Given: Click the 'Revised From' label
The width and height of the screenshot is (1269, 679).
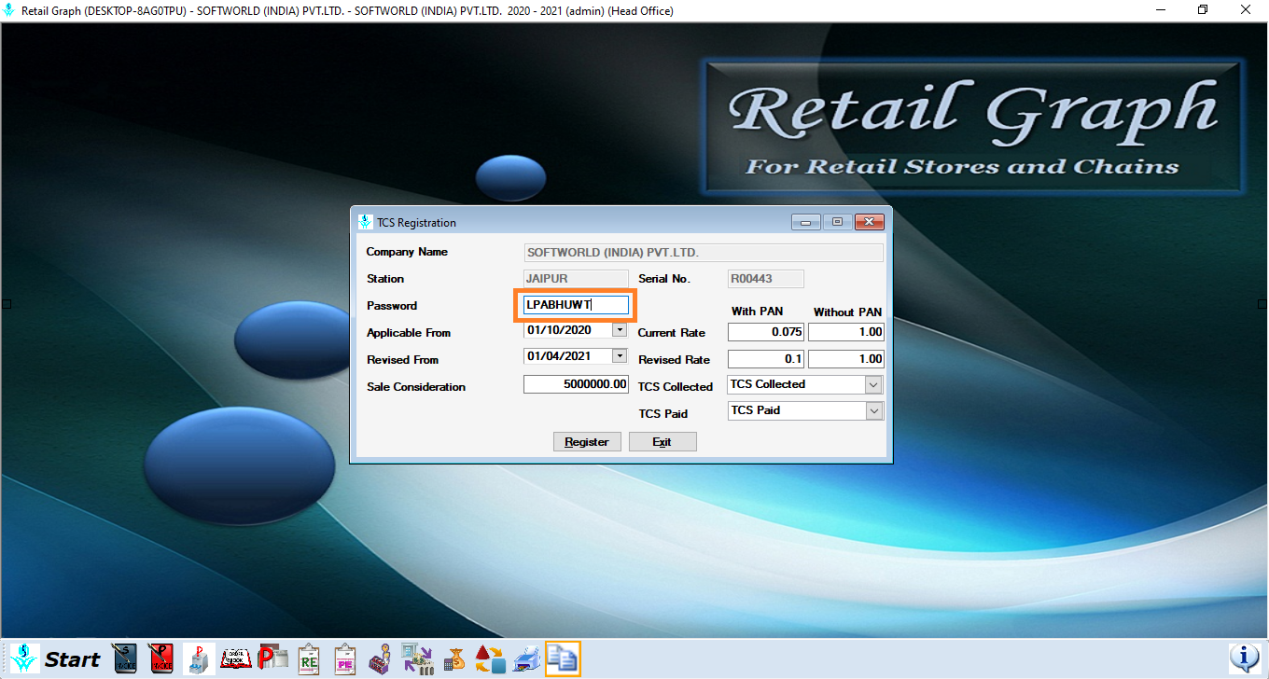Looking at the screenshot, I should [x=403, y=360].
